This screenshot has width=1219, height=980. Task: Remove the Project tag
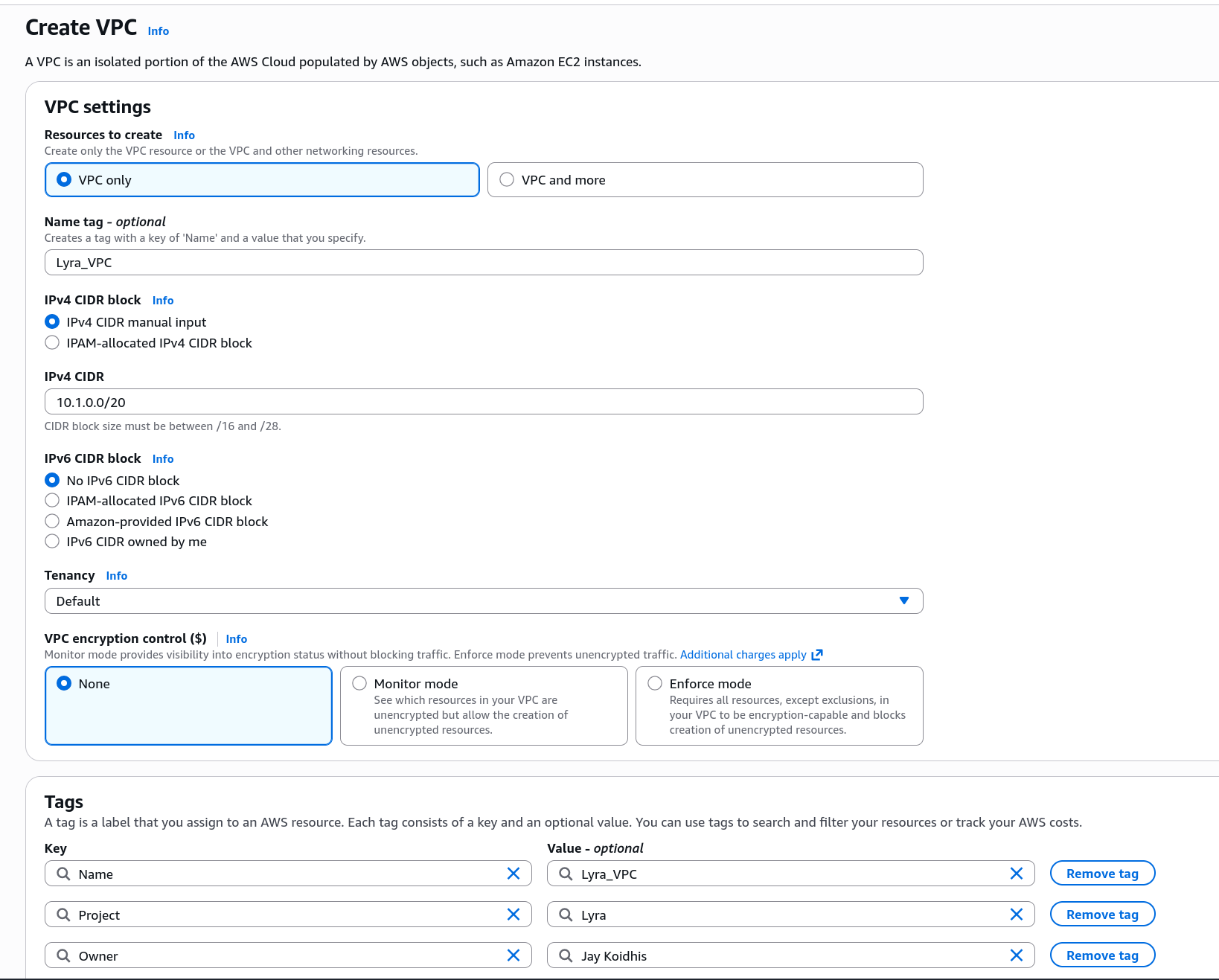tap(1102, 915)
